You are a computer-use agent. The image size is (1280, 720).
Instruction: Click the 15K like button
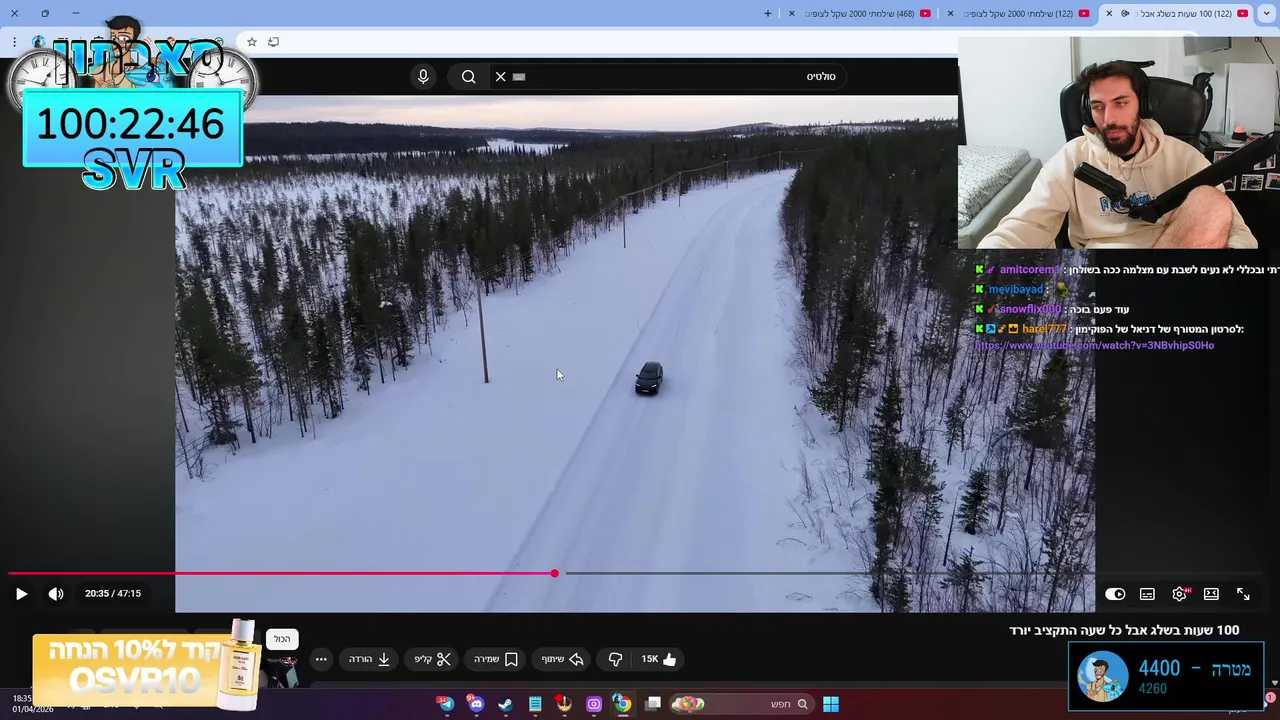(x=659, y=659)
